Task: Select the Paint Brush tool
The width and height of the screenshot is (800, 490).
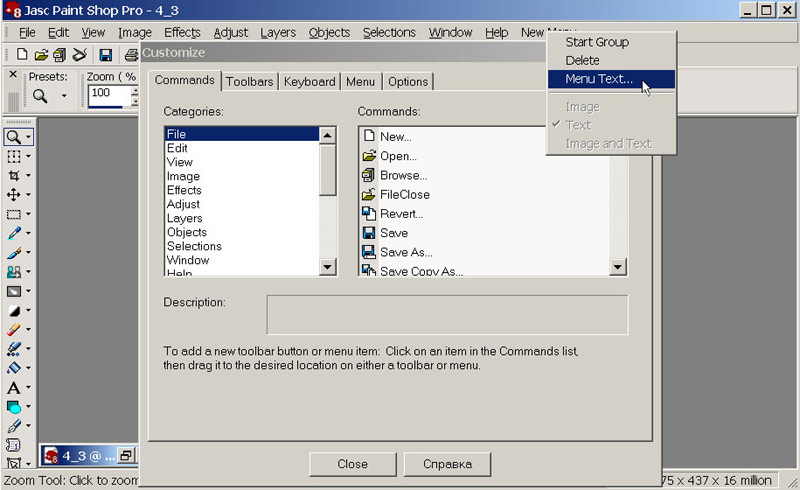Action: [13, 252]
